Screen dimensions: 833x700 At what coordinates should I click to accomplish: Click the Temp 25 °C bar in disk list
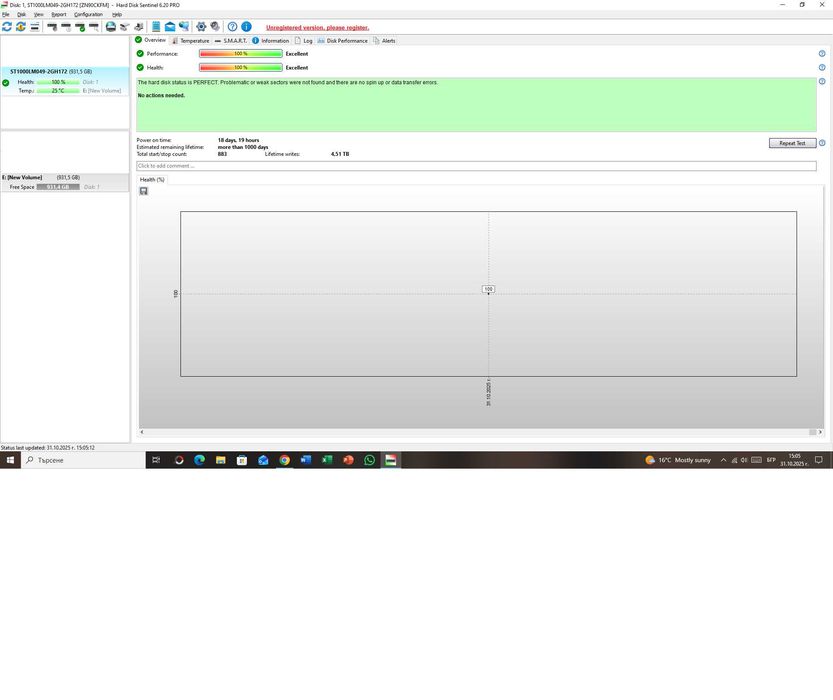coord(58,91)
